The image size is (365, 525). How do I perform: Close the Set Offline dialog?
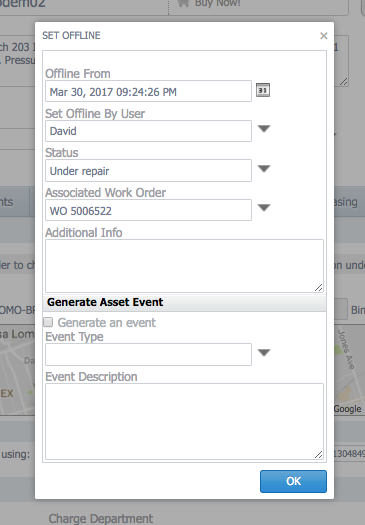323,35
